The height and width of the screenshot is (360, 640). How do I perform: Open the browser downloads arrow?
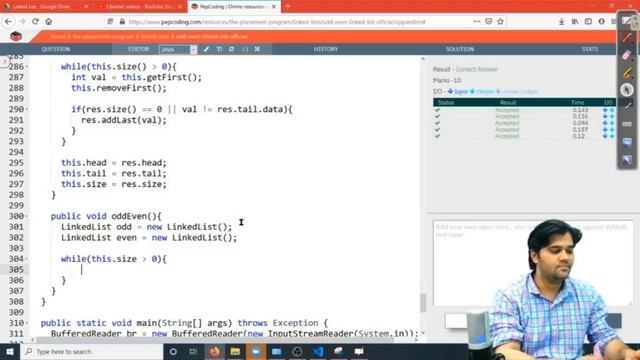[562, 22]
